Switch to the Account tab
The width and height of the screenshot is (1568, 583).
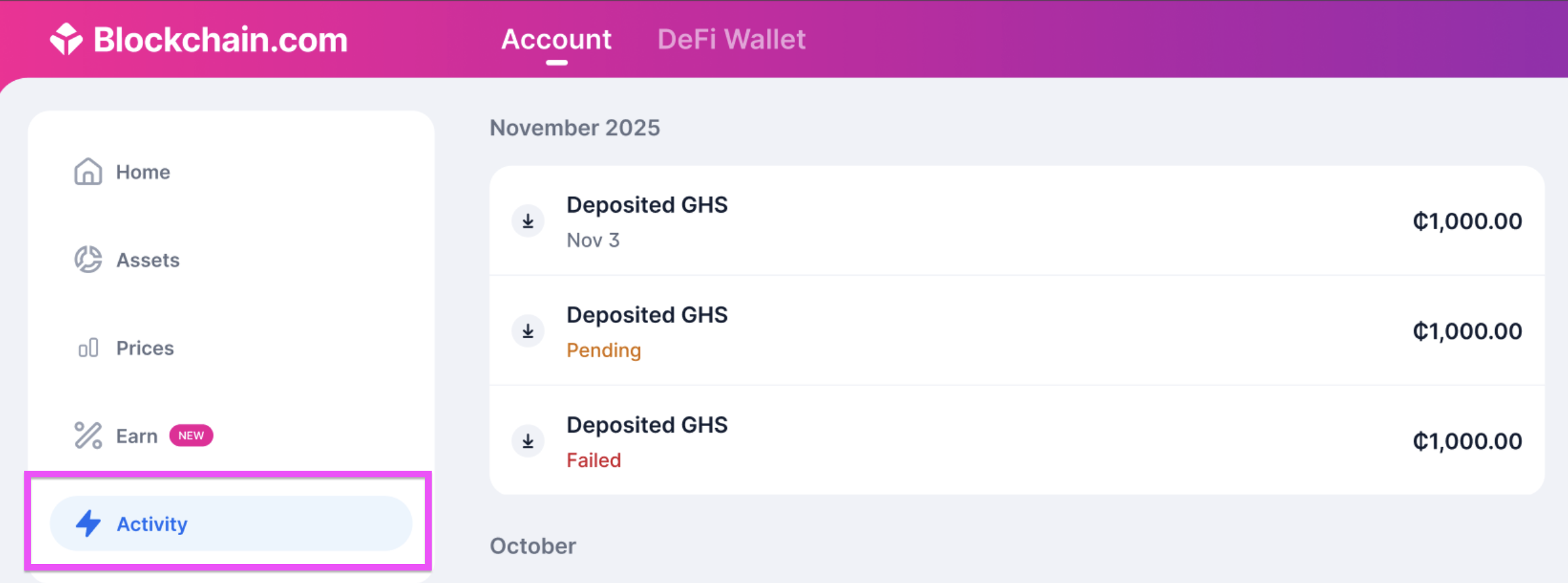pyautogui.click(x=556, y=39)
